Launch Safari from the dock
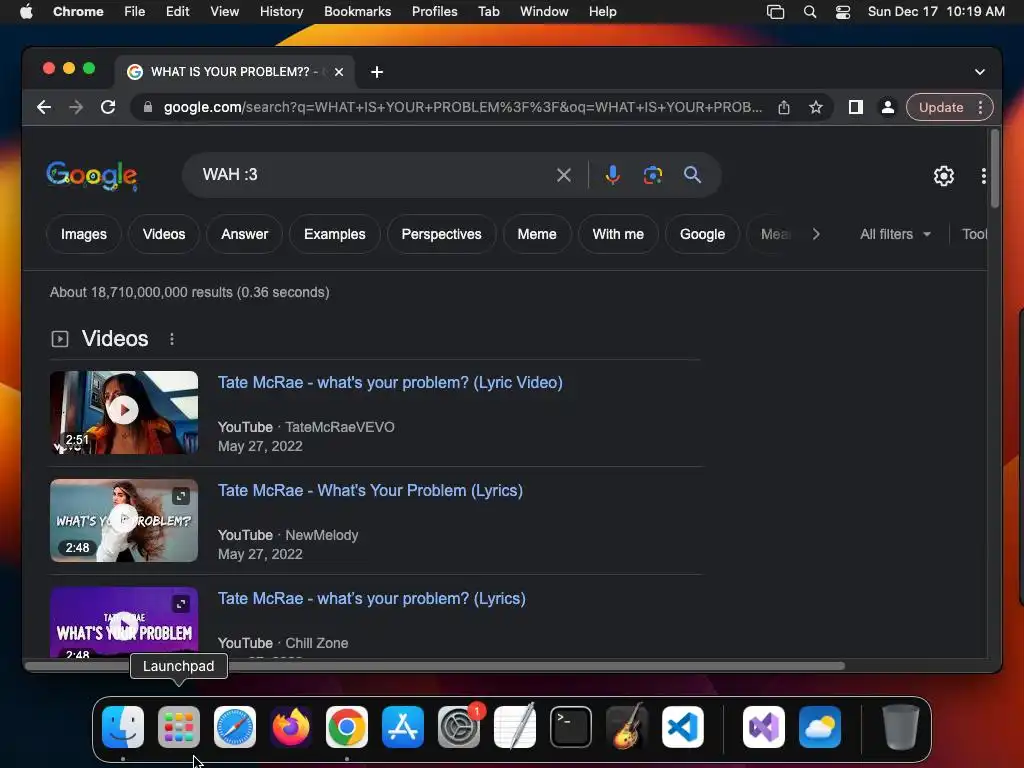The width and height of the screenshot is (1024, 768). click(234, 727)
